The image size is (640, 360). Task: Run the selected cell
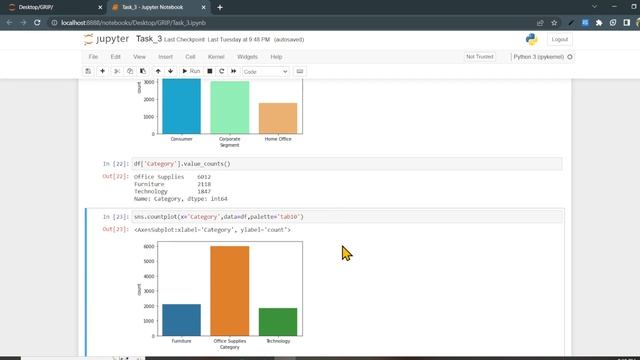click(x=191, y=71)
